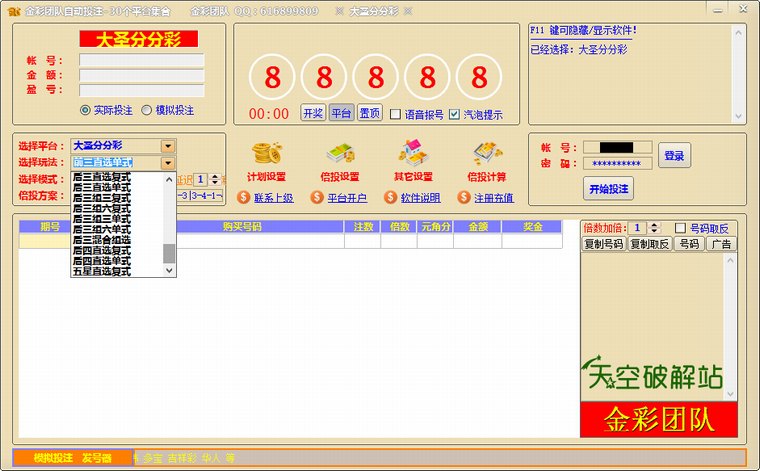760x471 pixels.
Task: Open 其它设置 house icon
Action: click(x=413, y=153)
